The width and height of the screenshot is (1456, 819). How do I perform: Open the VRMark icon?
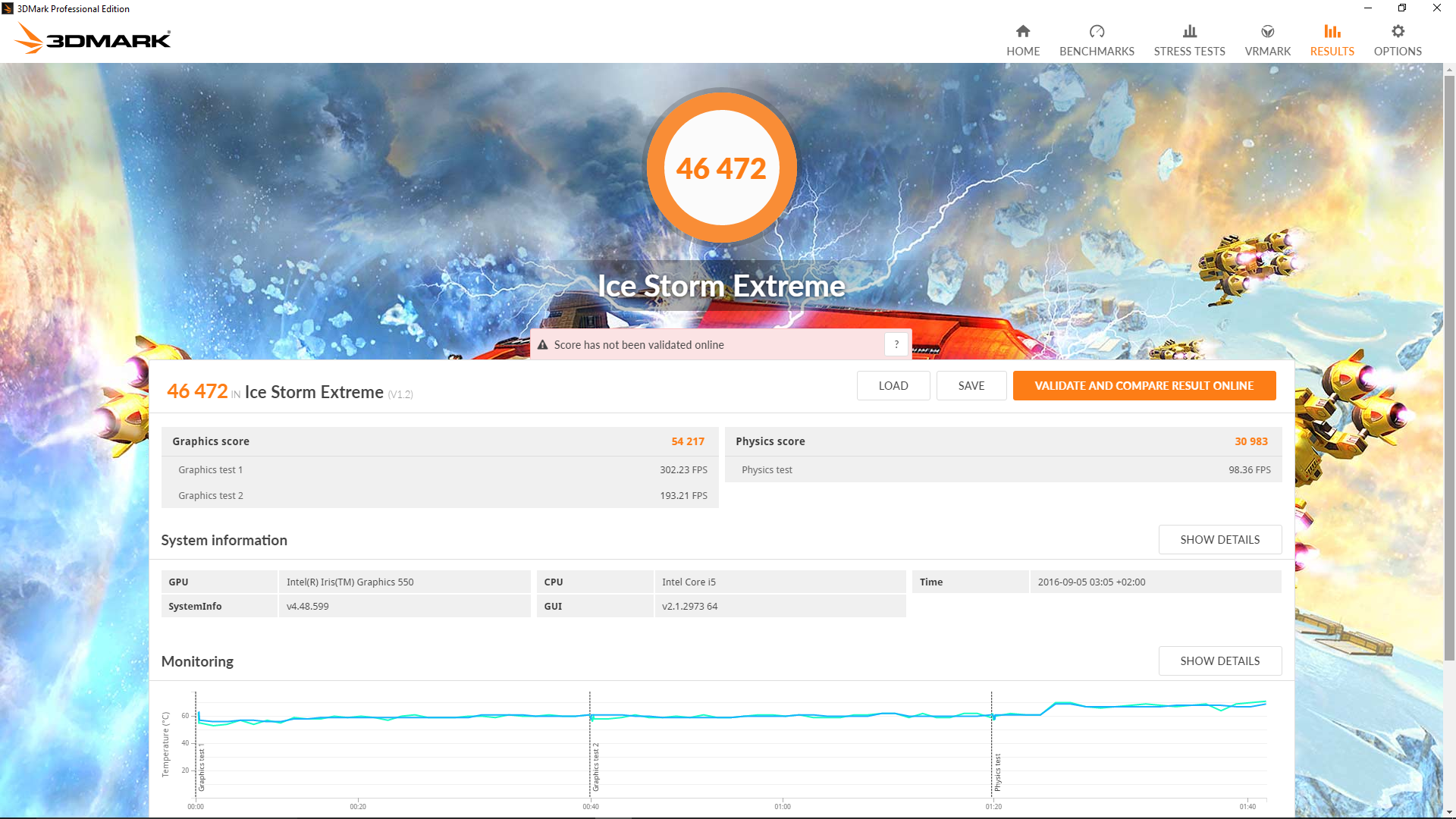[1267, 31]
